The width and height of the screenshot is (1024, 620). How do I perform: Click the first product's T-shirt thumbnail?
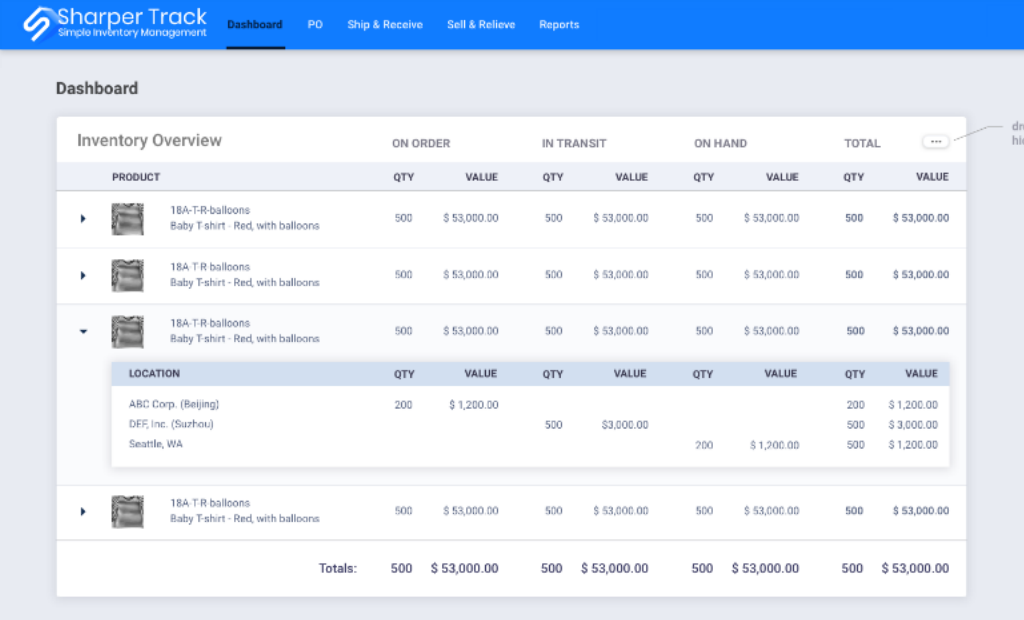point(127,218)
